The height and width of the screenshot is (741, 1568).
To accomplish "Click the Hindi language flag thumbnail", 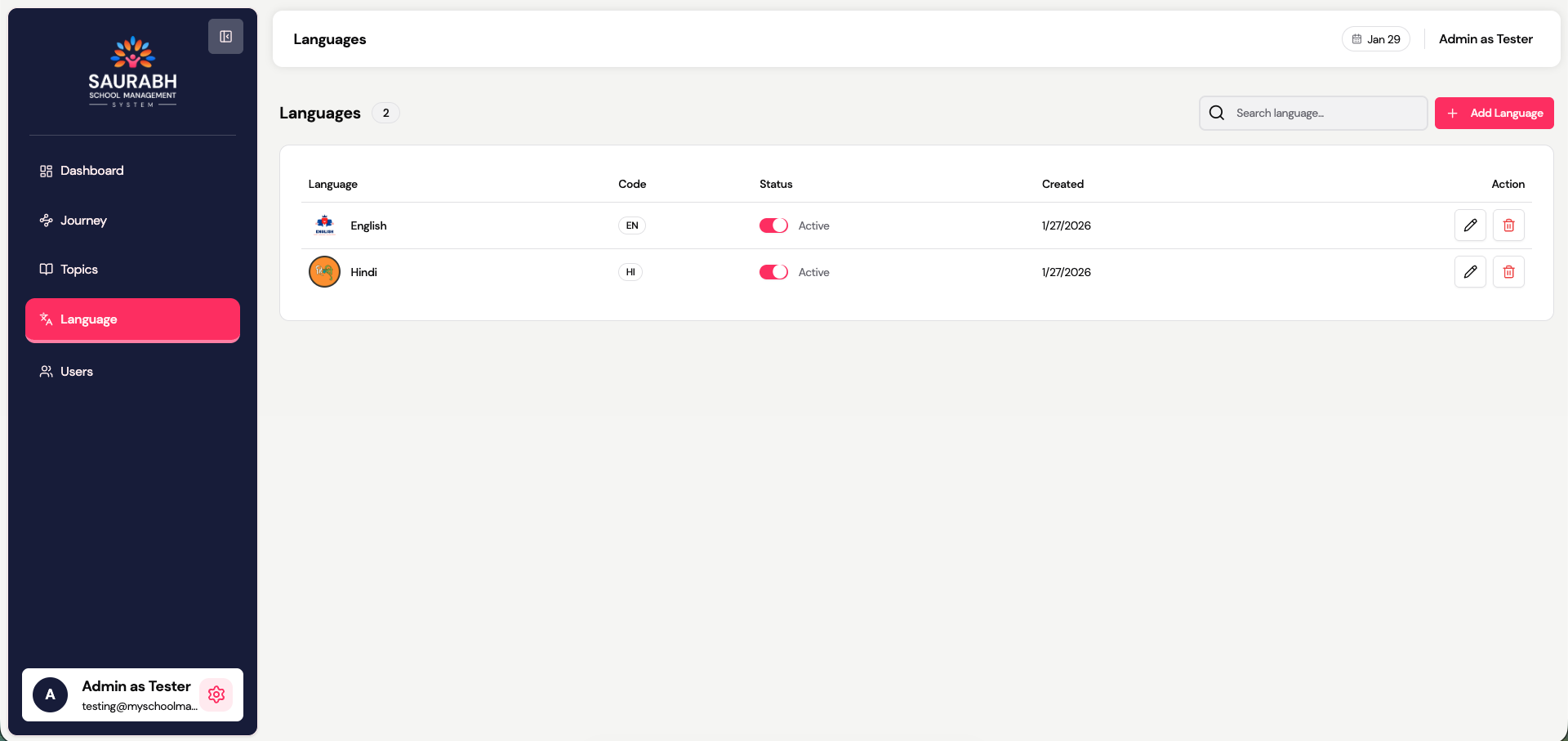I will point(324,272).
